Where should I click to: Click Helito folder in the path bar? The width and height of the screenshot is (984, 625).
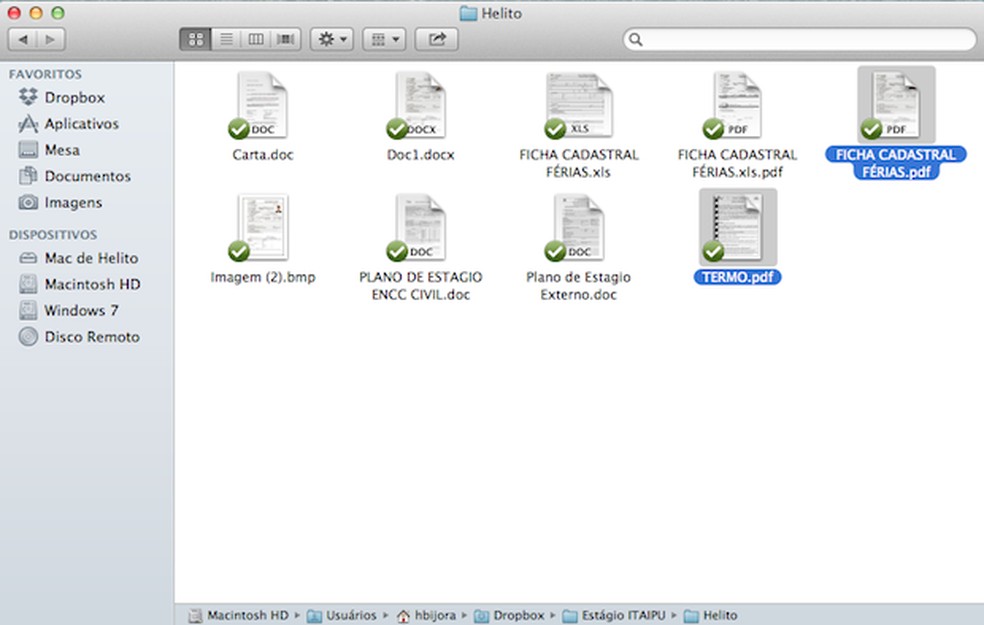click(x=710, y=615)
